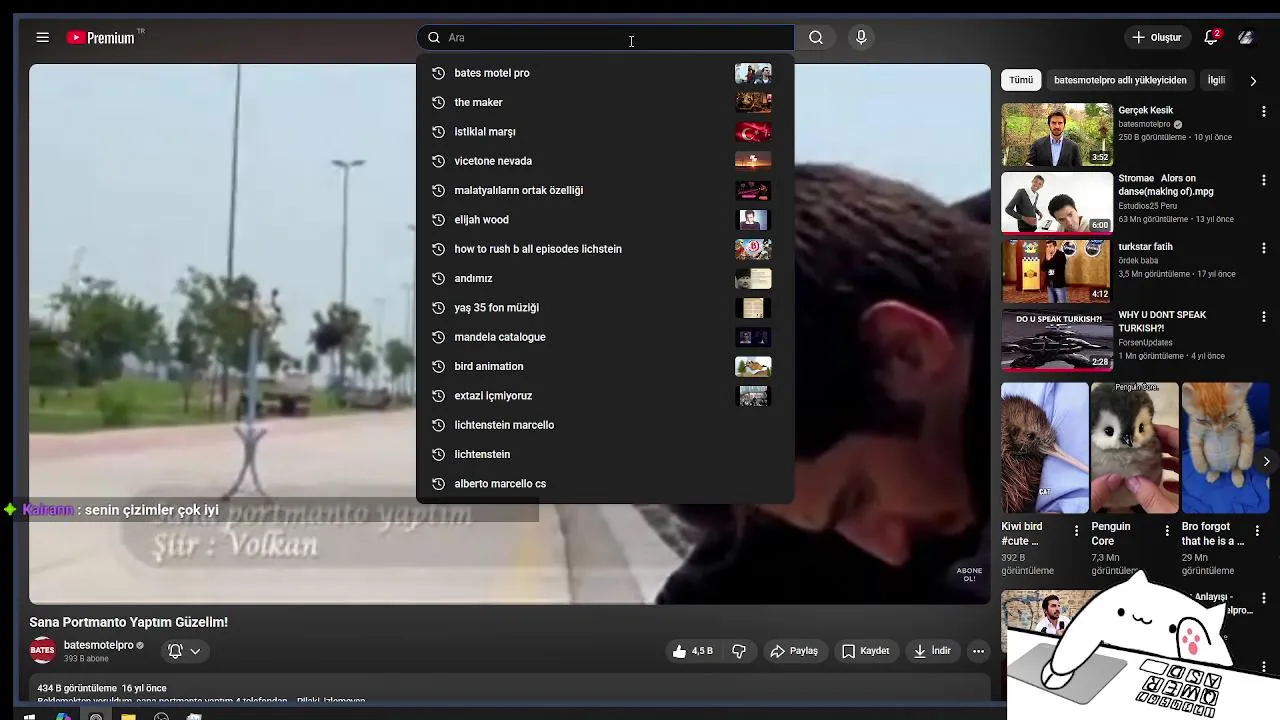Screen dimensions: 1280x720
Task: Select suggestion 'istiklal marşı'
Action: [x=605, y=131]
